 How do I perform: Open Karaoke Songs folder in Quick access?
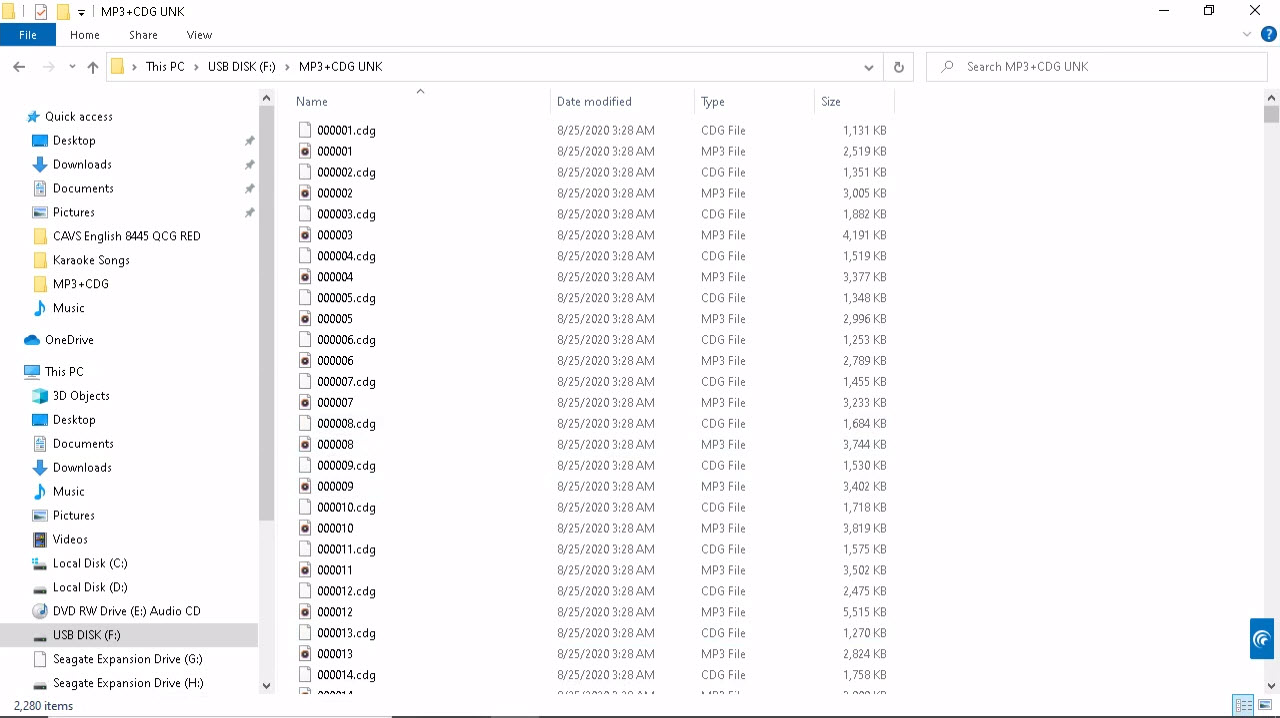[91, 260]
